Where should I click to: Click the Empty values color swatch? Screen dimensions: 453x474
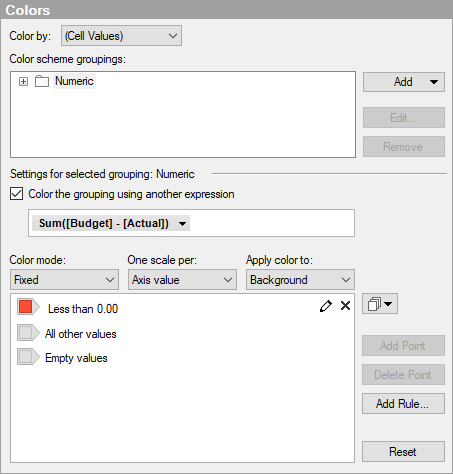26,357
